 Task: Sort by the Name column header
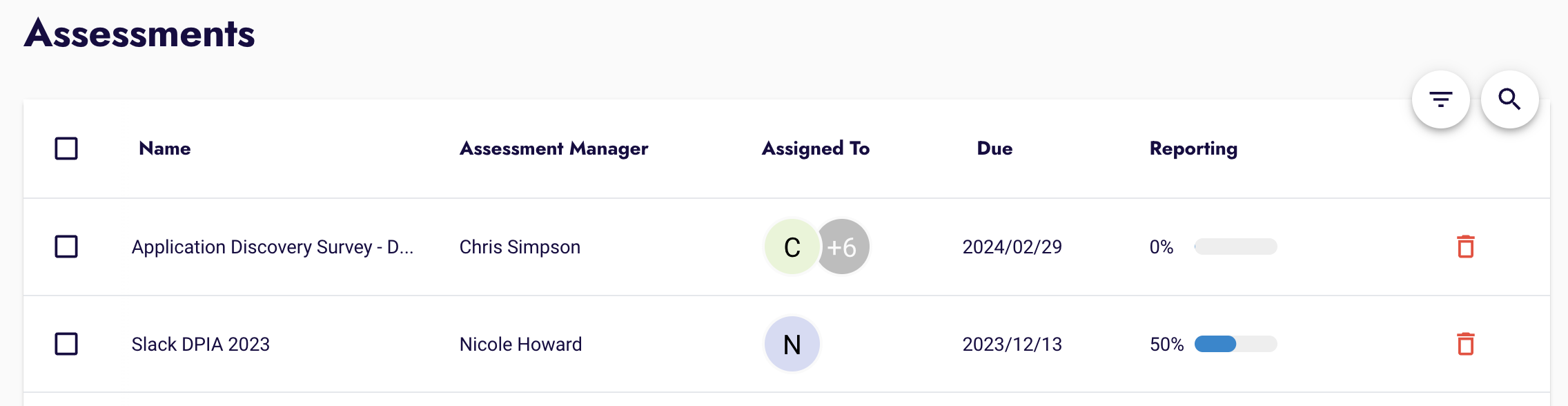164,148
